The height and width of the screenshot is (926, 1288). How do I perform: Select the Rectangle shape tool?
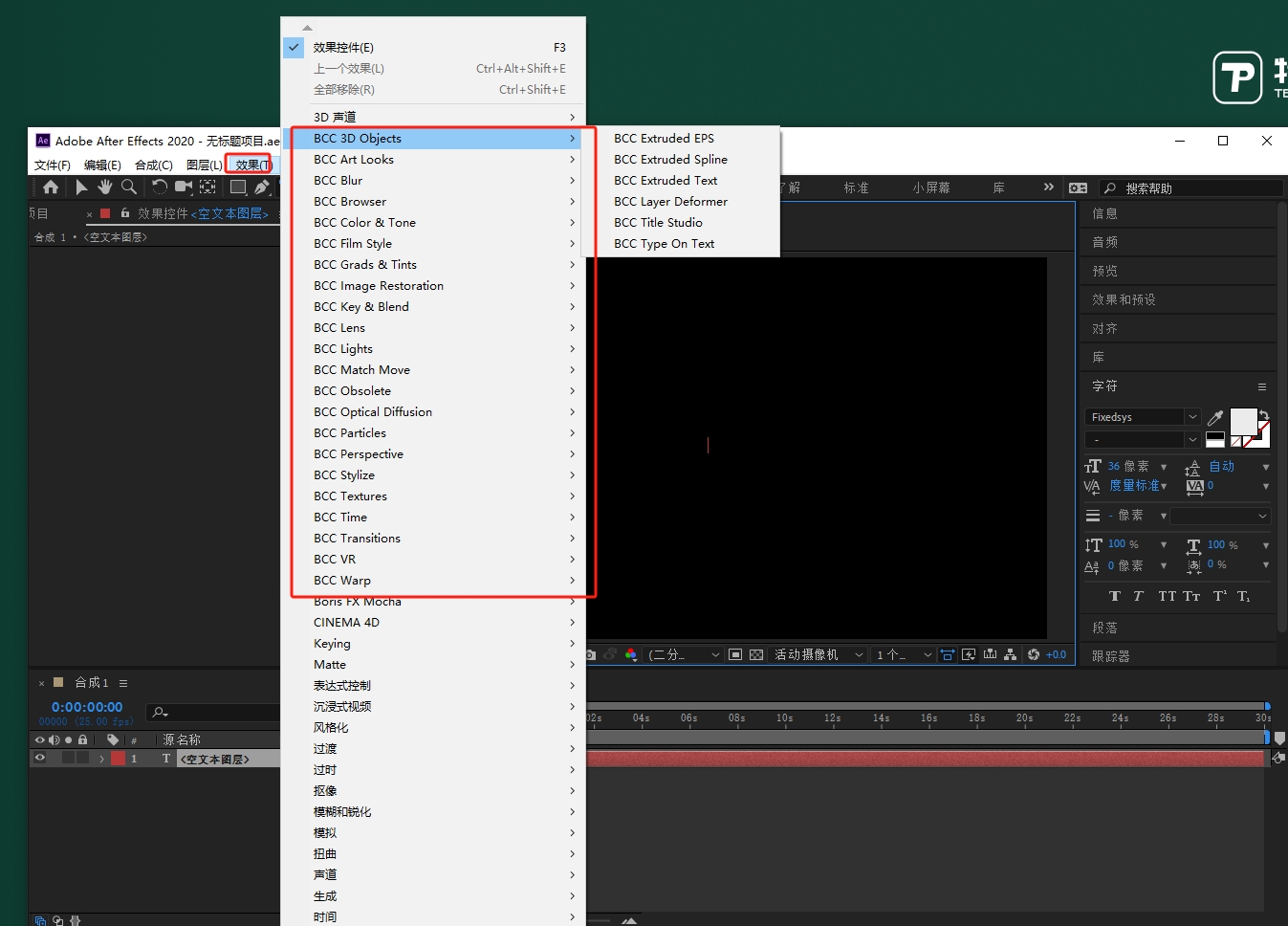pyautogui.click(x=238, y=187)
